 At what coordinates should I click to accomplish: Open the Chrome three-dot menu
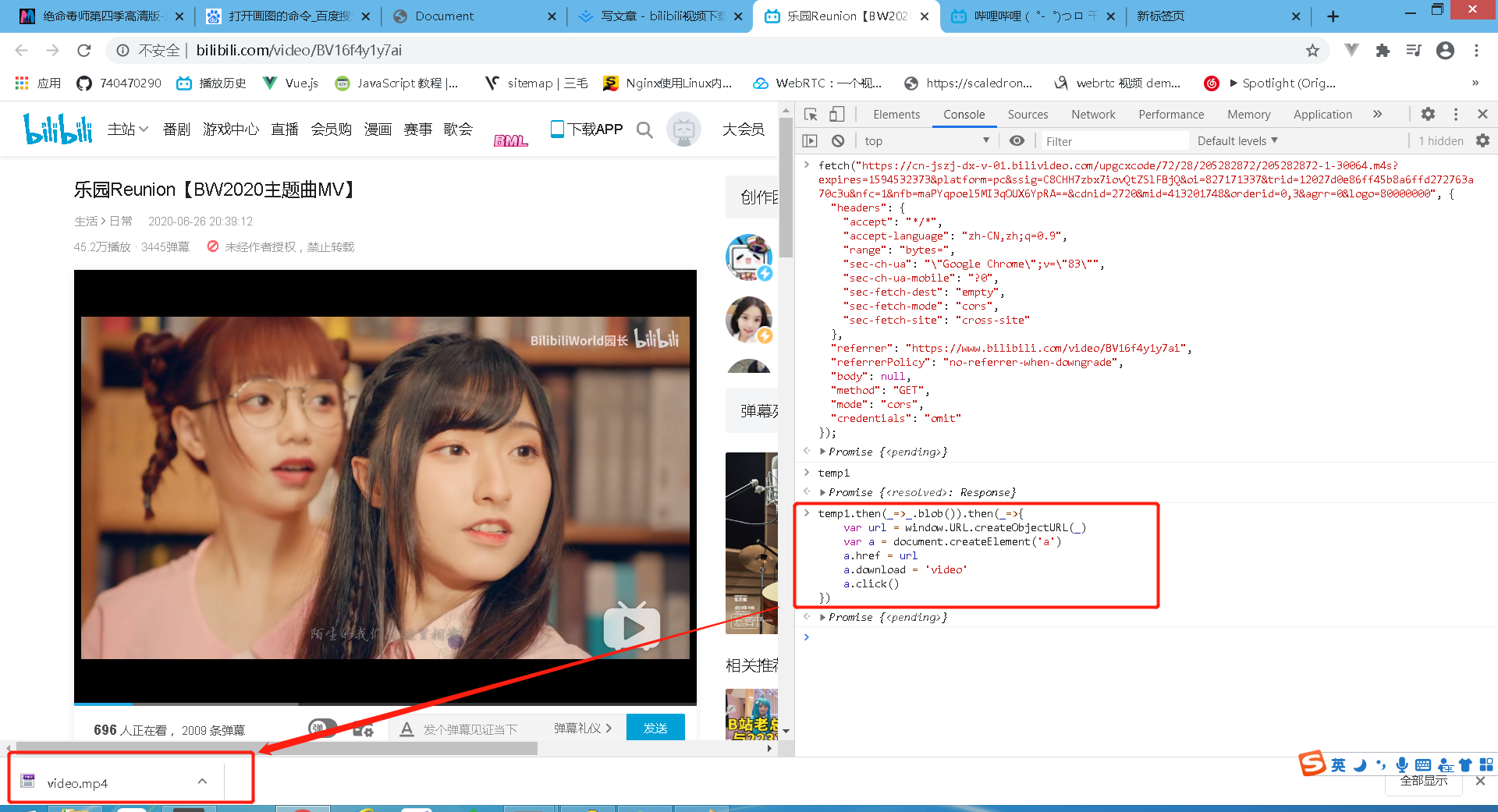click(x=1476, y=51)
